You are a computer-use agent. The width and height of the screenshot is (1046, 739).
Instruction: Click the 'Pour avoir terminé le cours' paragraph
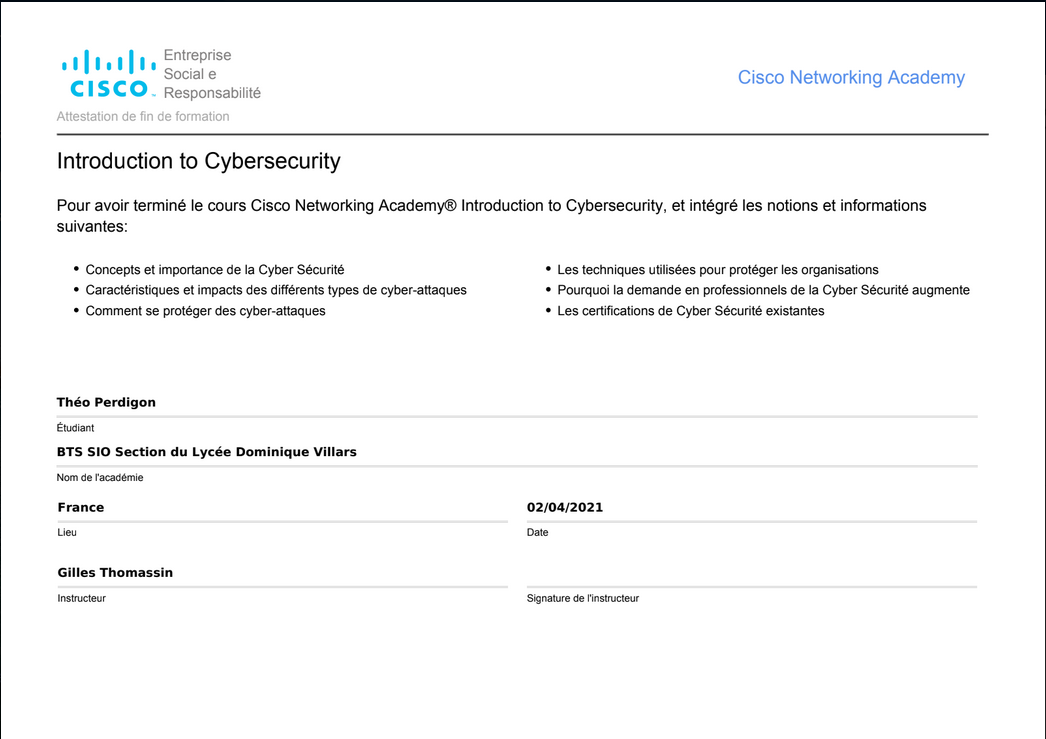492,215
